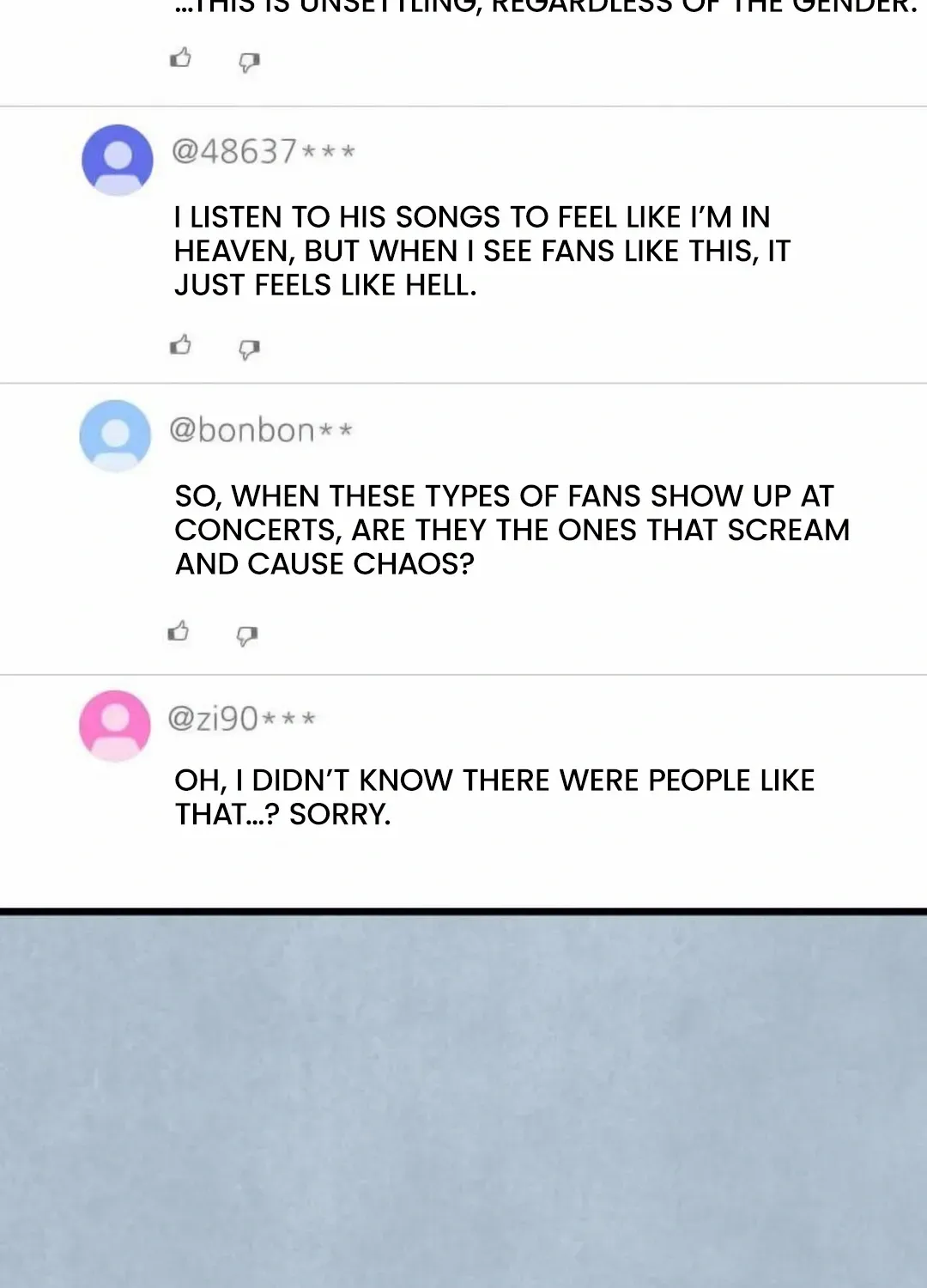Select the 'OH, I DIDN'T KNOW' comment line
Screen dimensions: 927x1288
pyautogui.click(x=494, y=781)
